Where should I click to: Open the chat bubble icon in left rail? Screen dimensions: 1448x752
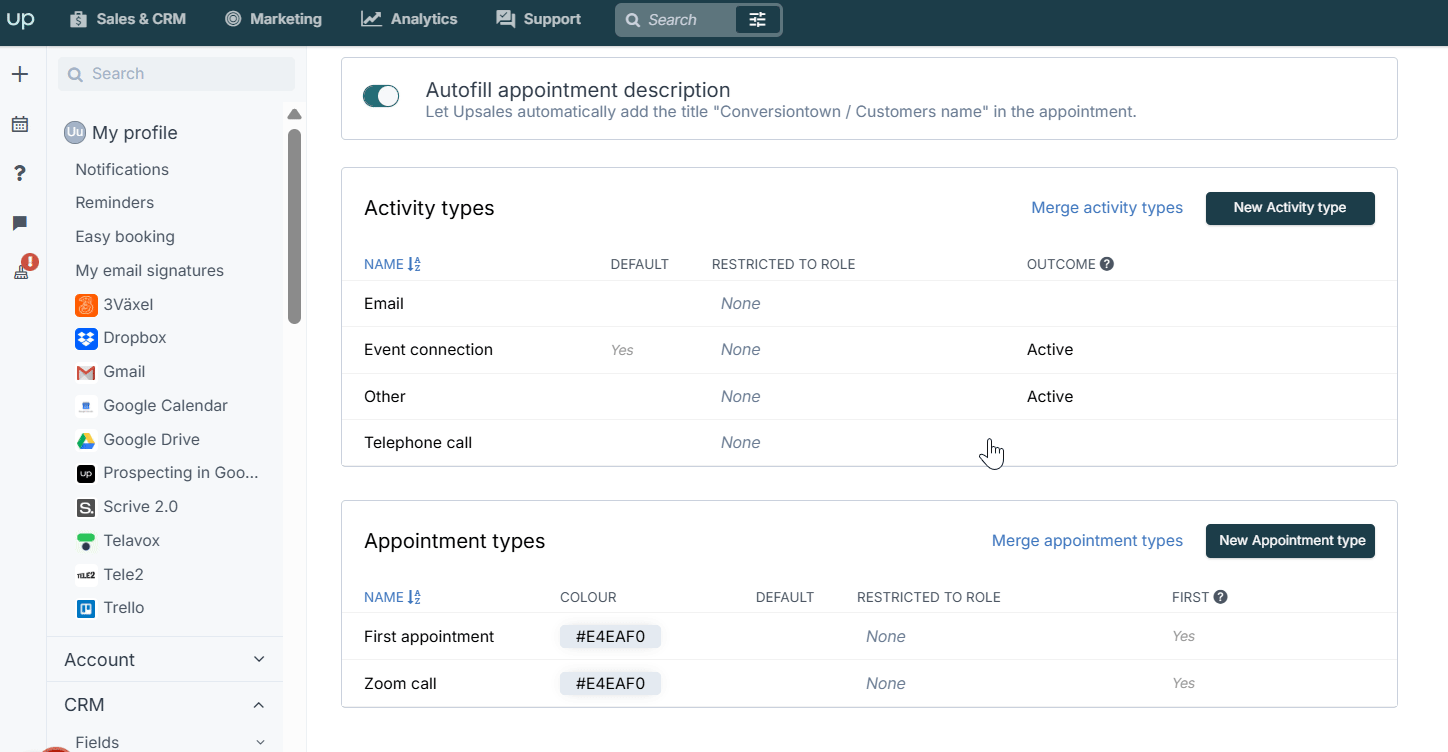[20, 222]
